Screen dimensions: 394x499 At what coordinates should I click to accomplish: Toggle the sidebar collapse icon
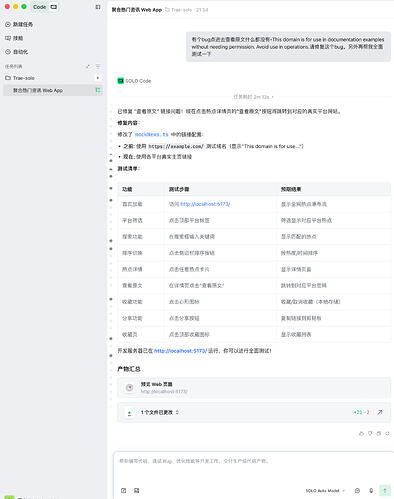(98, 7)
